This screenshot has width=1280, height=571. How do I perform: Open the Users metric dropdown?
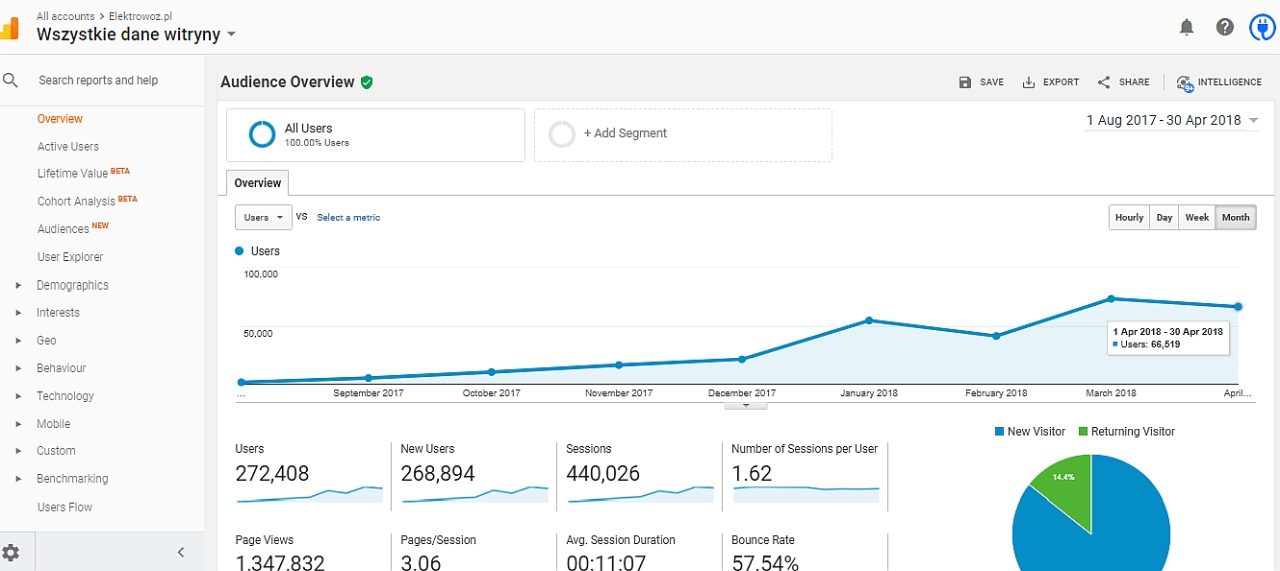point(263,217)
